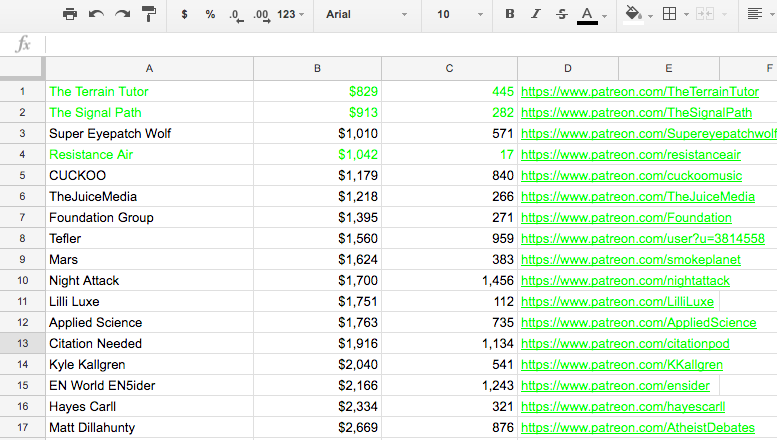Click the fill color paint bucket
Image resolution: width=777 pixels, height=440 pixels.
tap(633, 14)
